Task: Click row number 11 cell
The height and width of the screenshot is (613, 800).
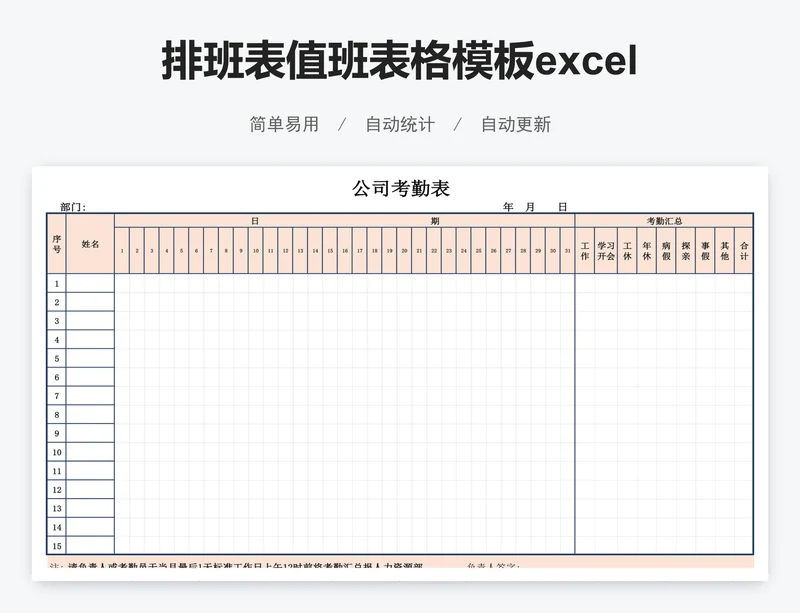Action: [57, 471]
